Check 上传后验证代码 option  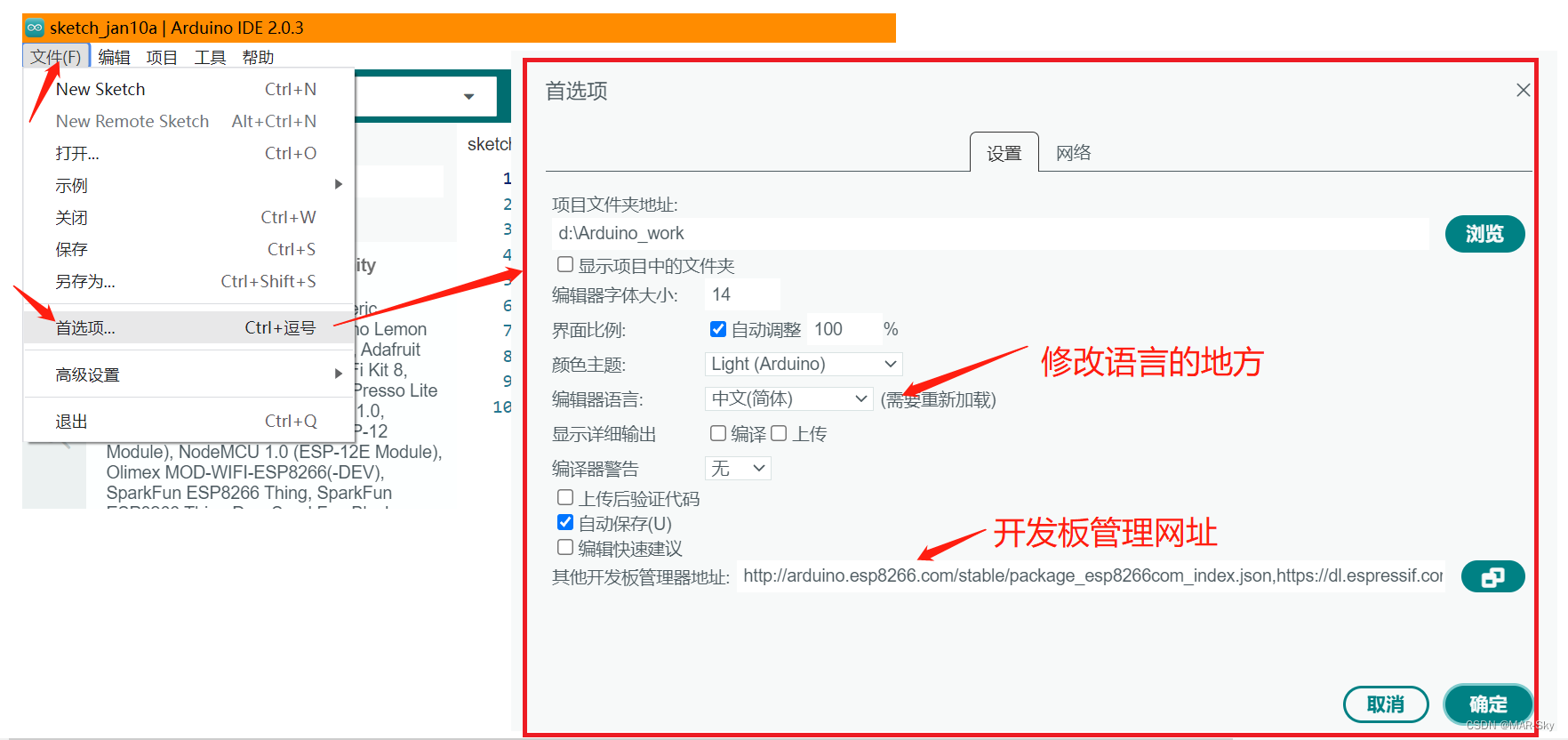tap(564, 497)
